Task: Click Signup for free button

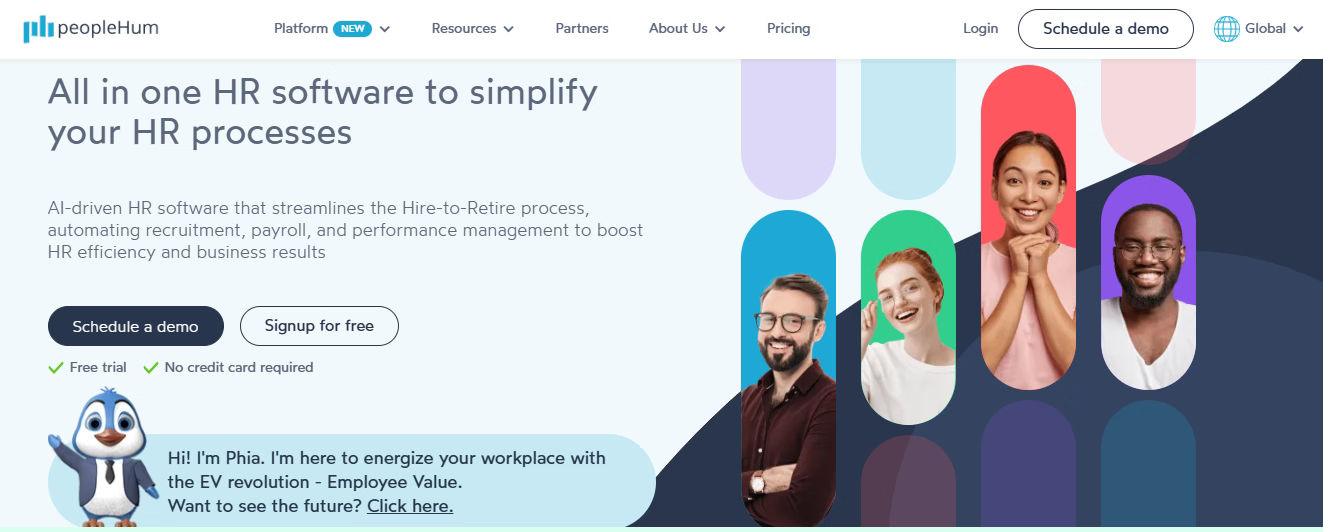Action: (x=319, y=326)
